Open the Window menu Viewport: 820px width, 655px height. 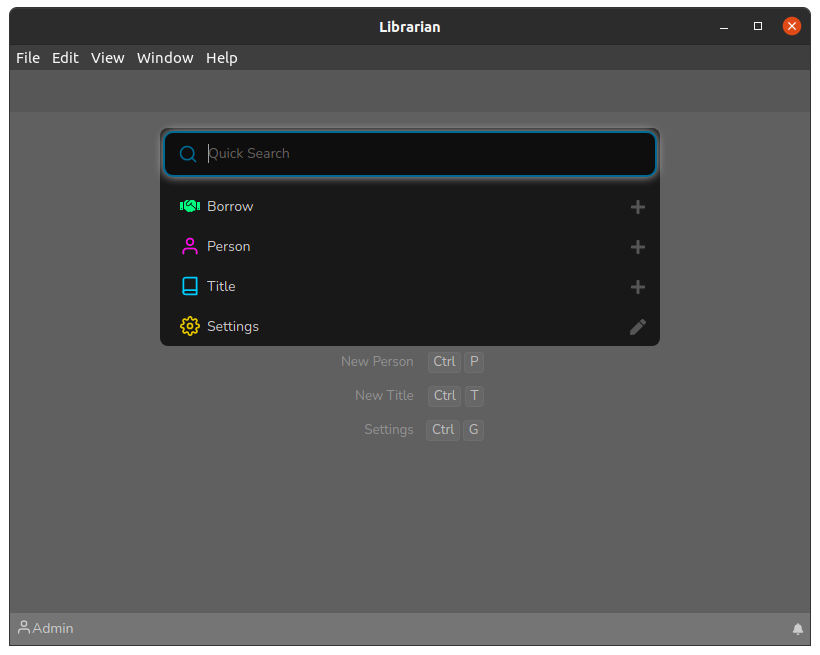click(x=165, y=58)
